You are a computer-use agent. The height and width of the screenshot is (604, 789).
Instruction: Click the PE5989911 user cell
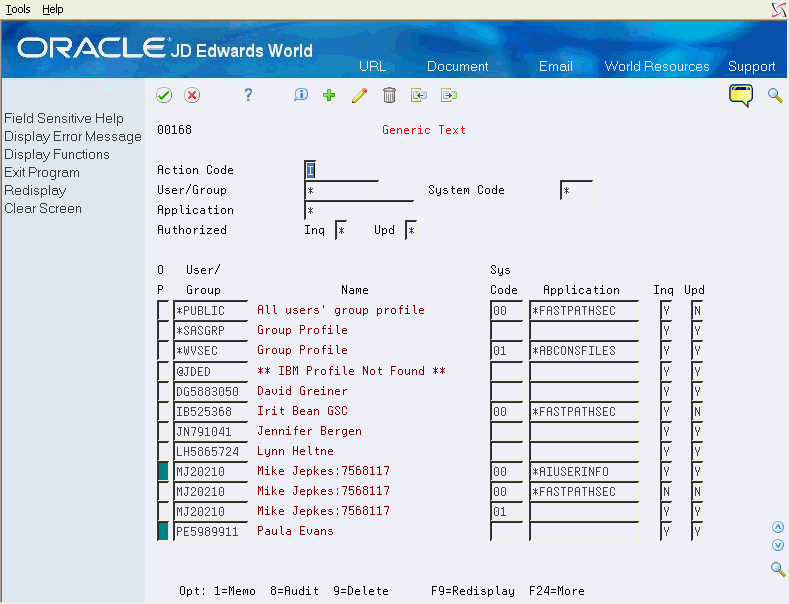point(211,532)
